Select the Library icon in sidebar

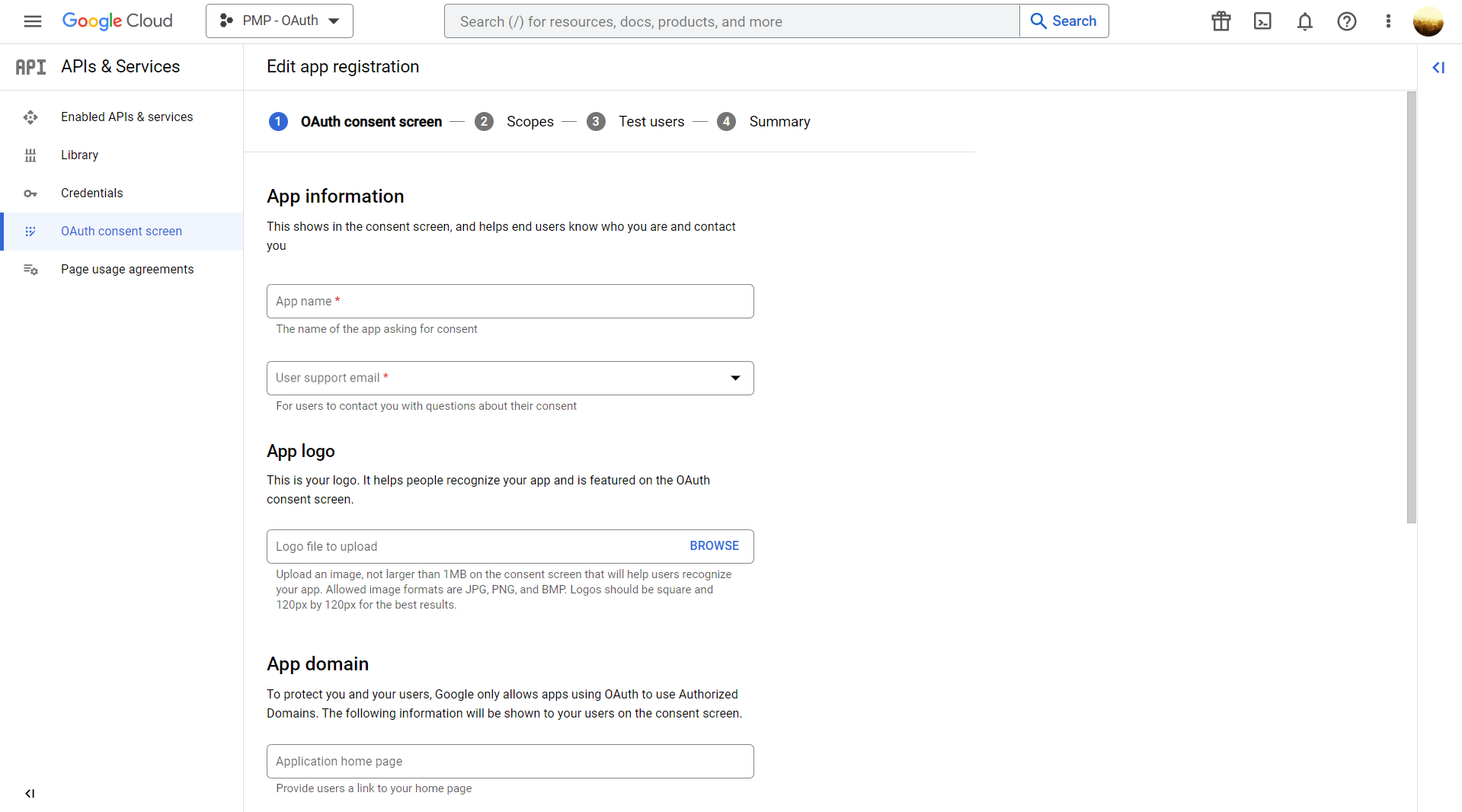(30, 155)
